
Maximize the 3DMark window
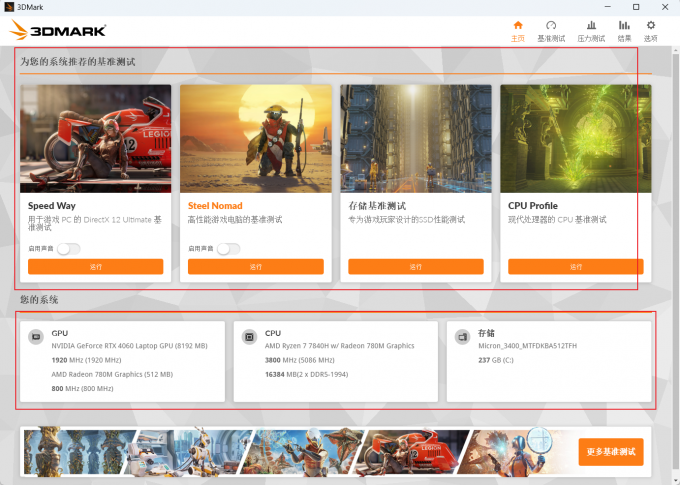click(x=636, y=7)
